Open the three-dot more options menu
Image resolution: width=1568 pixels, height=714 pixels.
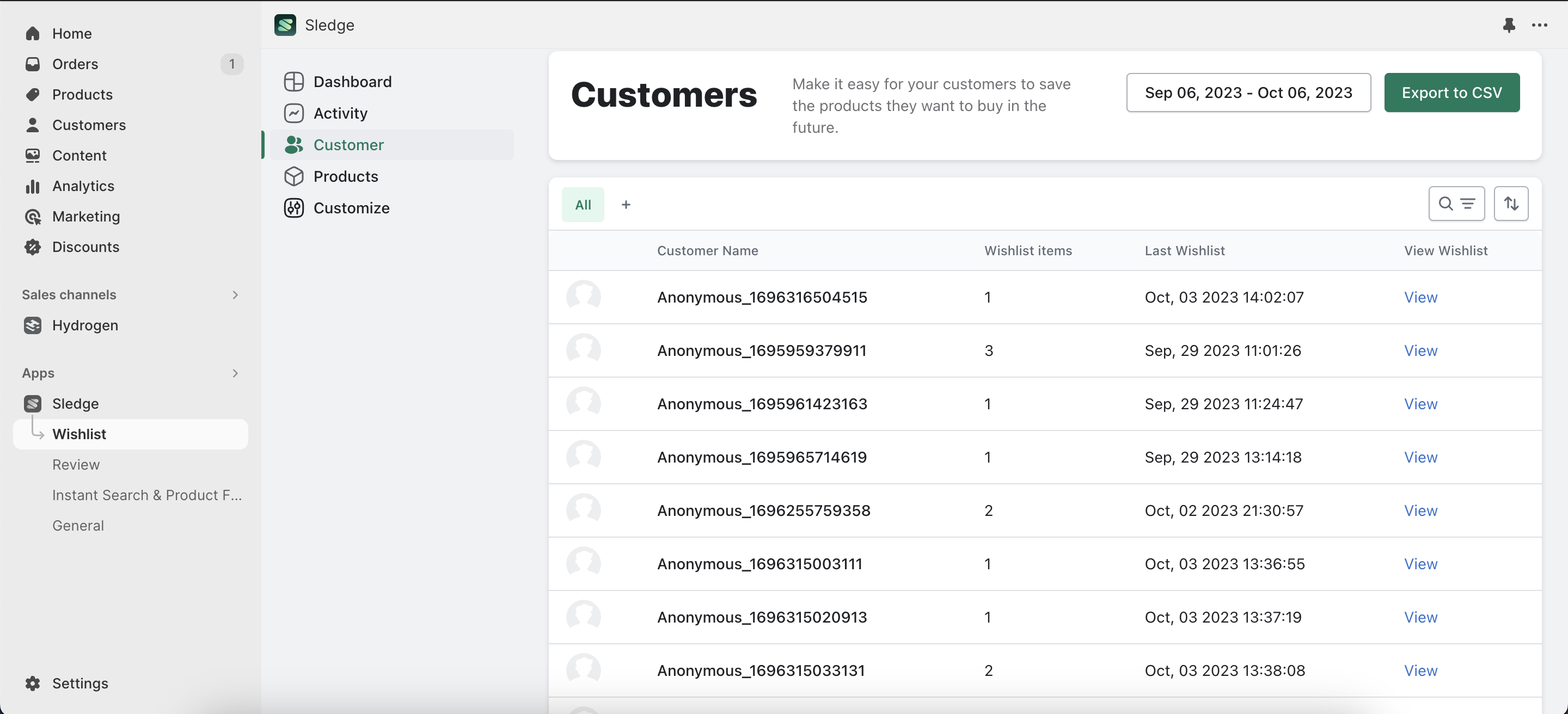click(1539, 25)
